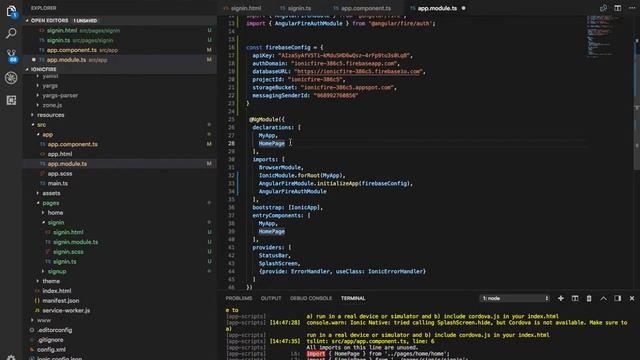Select the Terminal panel tab
This screenshot has width=640, height=360.
point(353,298)
